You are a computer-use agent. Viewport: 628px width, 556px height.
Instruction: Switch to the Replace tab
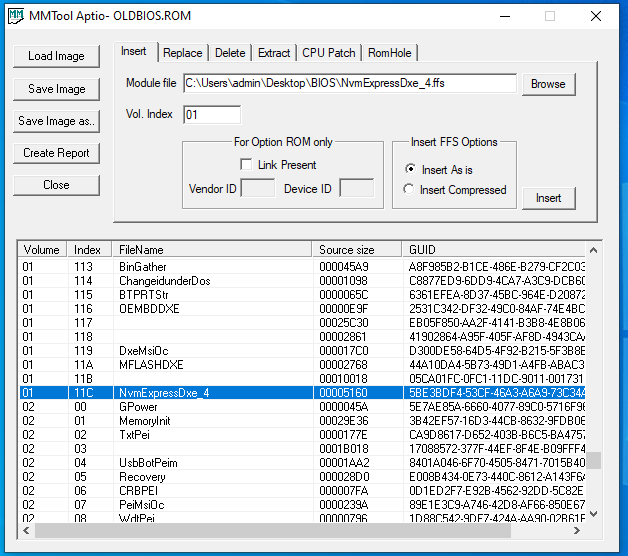[183, 53]
